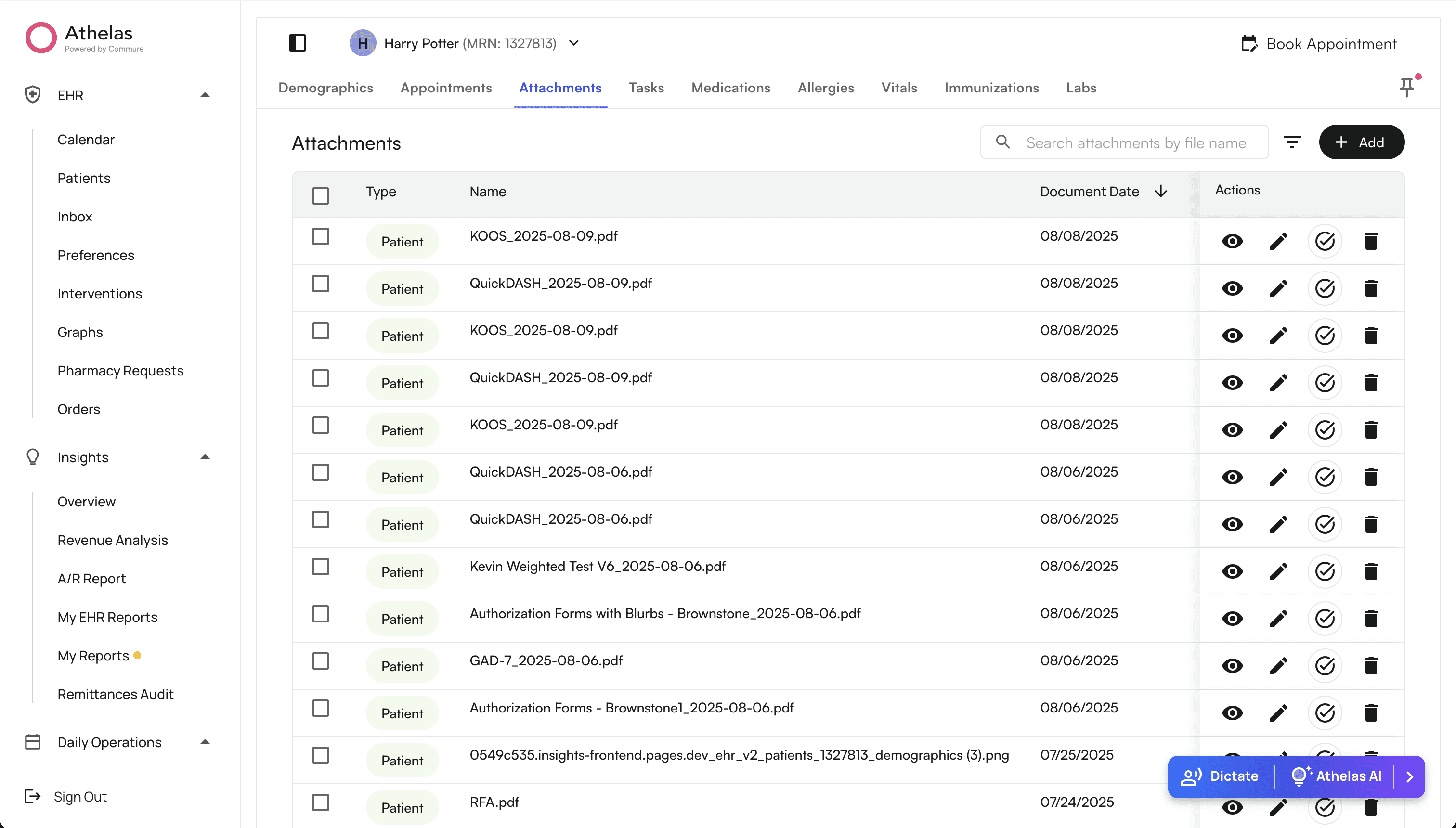Edit Kevin Weighted Test V6 attachment with pencil
This screenshot has height=828, width=1456.
(1278, 571)
